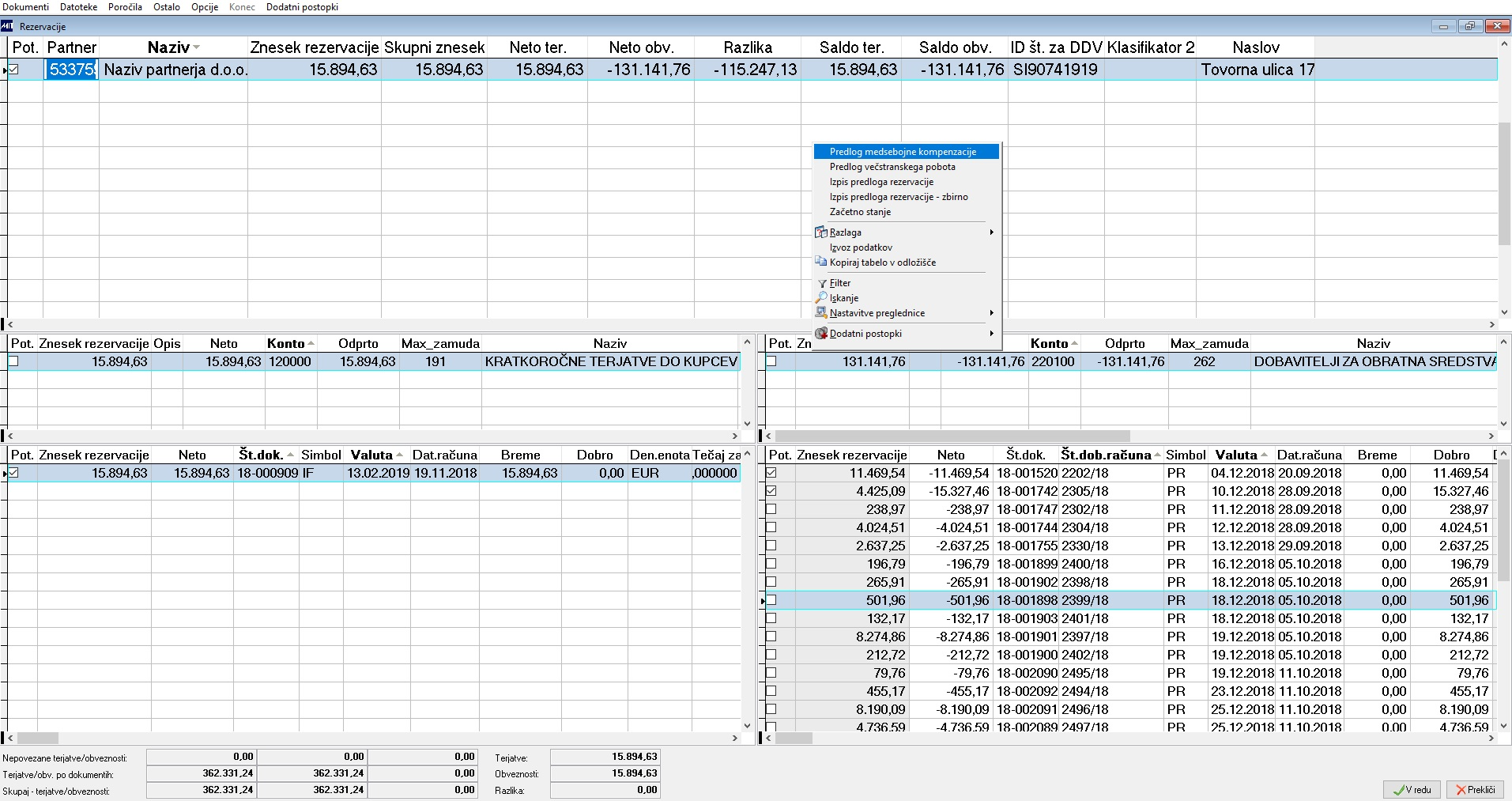Sort by Valuta header in bottom-left table

point(377,455)
